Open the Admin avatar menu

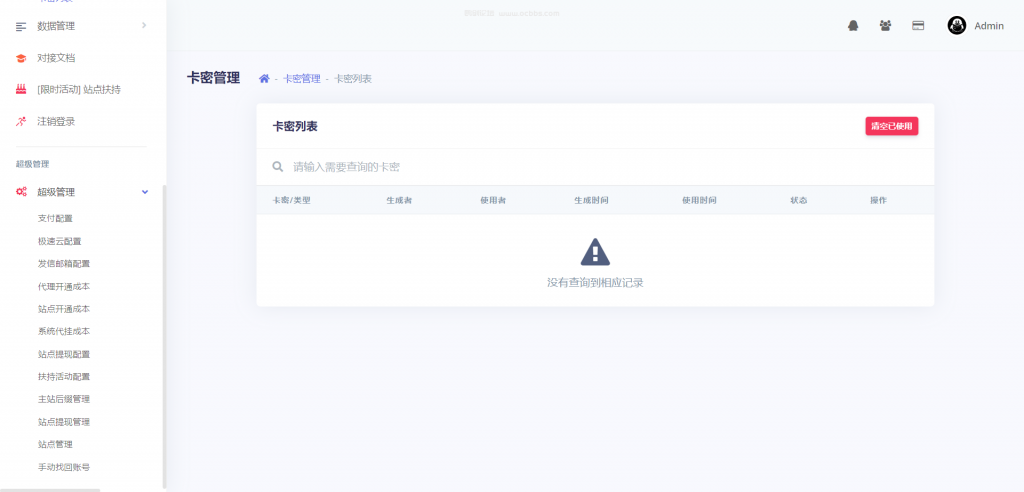pos(957,25)
